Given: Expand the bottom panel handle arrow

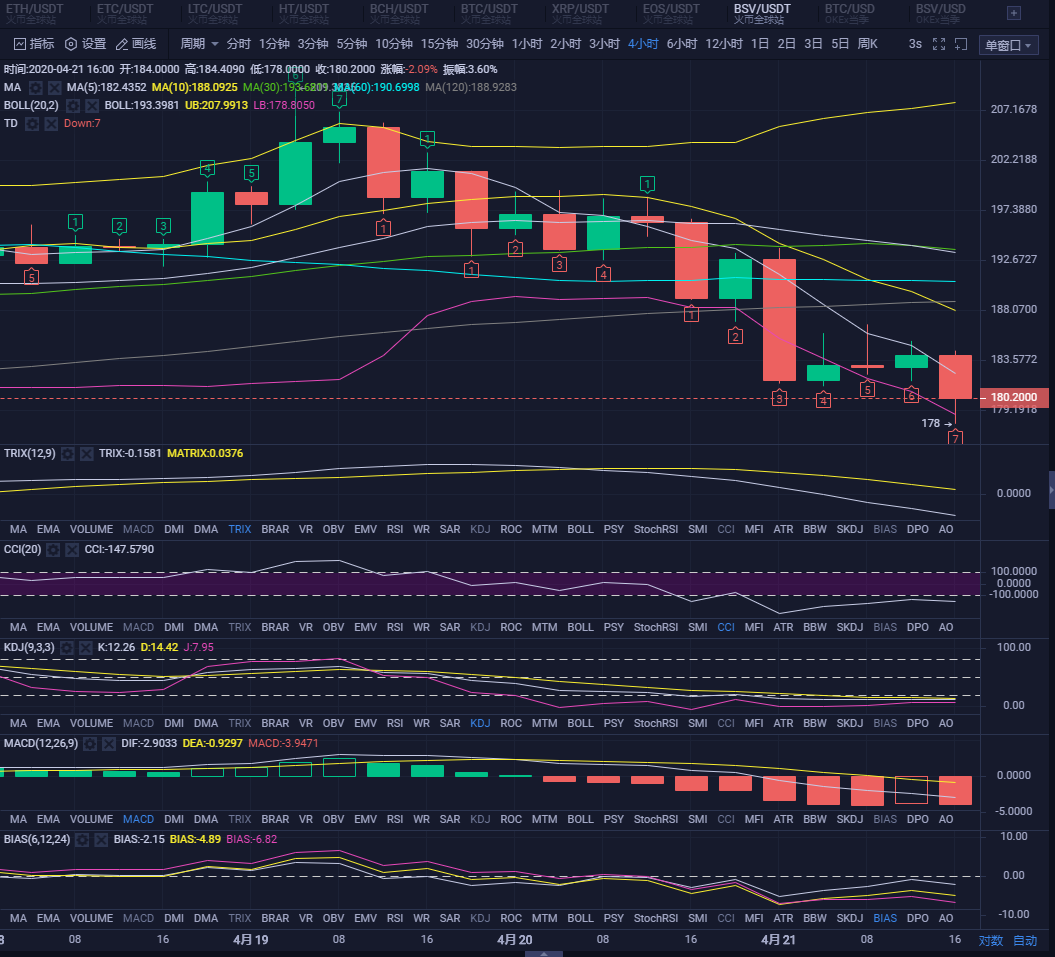Looking at the screenshot, I should pyautogui.click(x=543, y=954).
